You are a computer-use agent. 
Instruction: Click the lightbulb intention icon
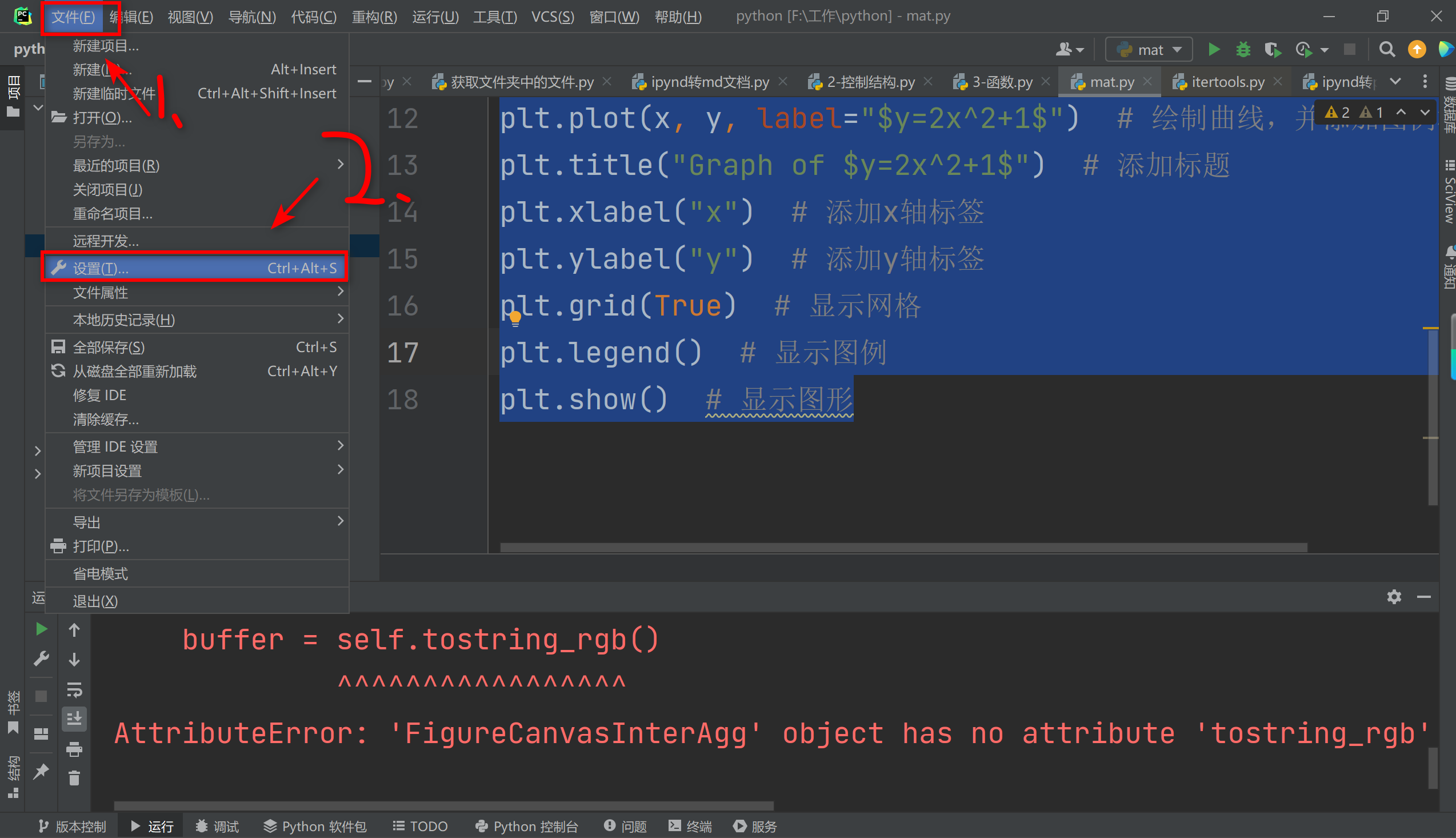coord(515,318)
